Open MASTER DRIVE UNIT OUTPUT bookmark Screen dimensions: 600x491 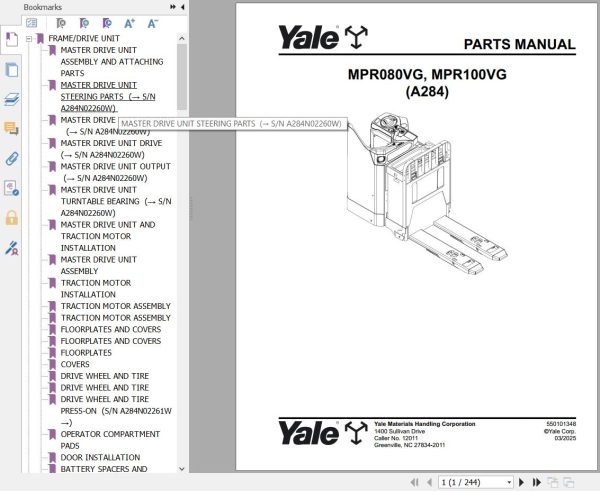click(x=116, y=172)
